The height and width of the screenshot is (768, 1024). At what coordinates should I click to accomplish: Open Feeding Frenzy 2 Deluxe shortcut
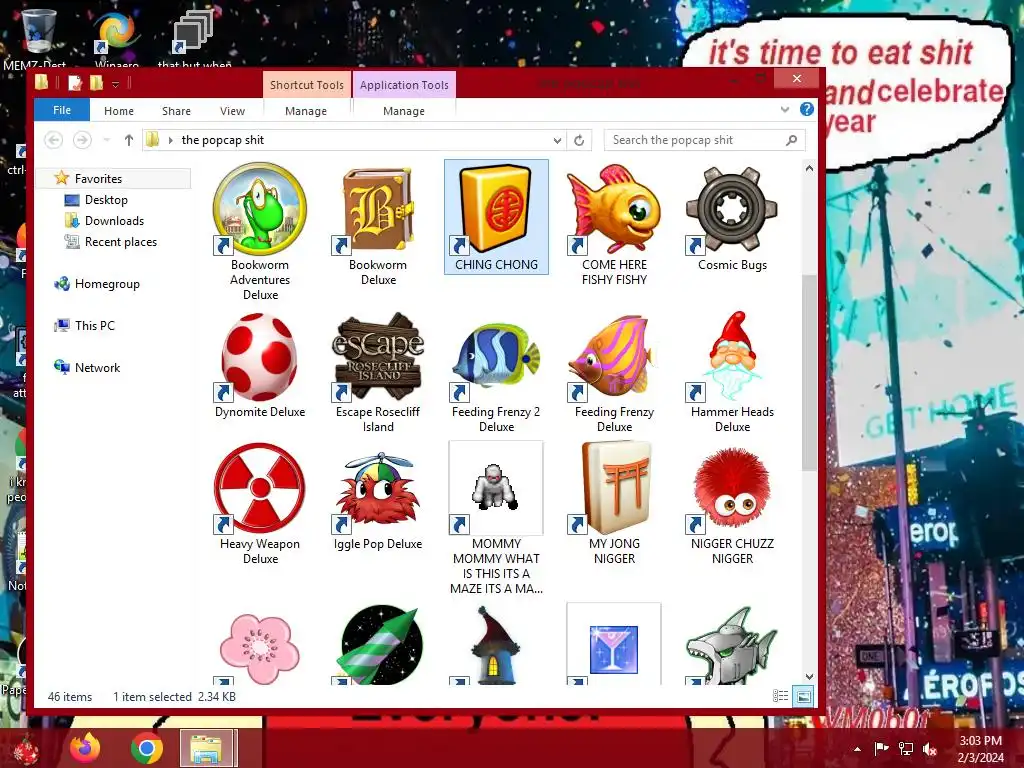496,357
